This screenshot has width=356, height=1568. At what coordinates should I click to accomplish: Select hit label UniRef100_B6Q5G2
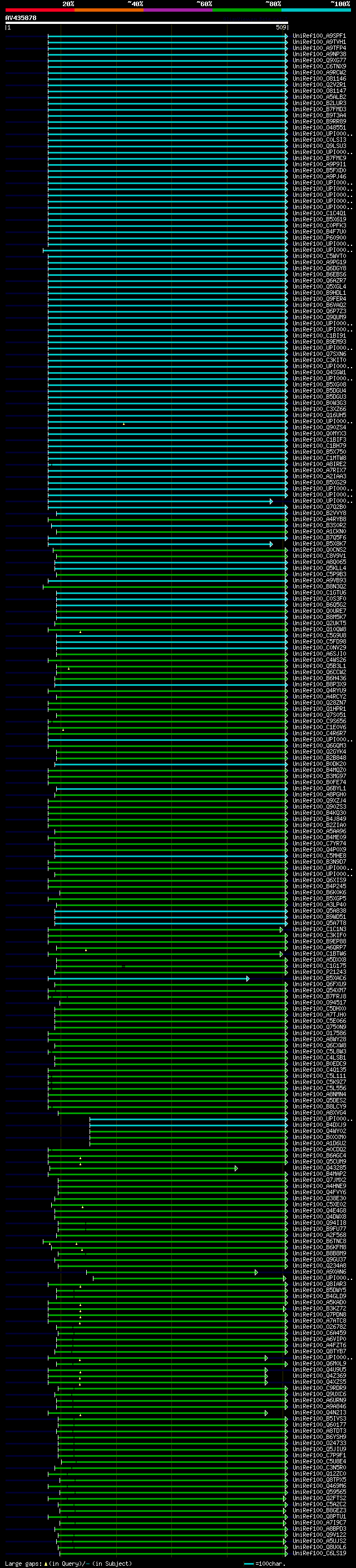(x=319, y=605)
